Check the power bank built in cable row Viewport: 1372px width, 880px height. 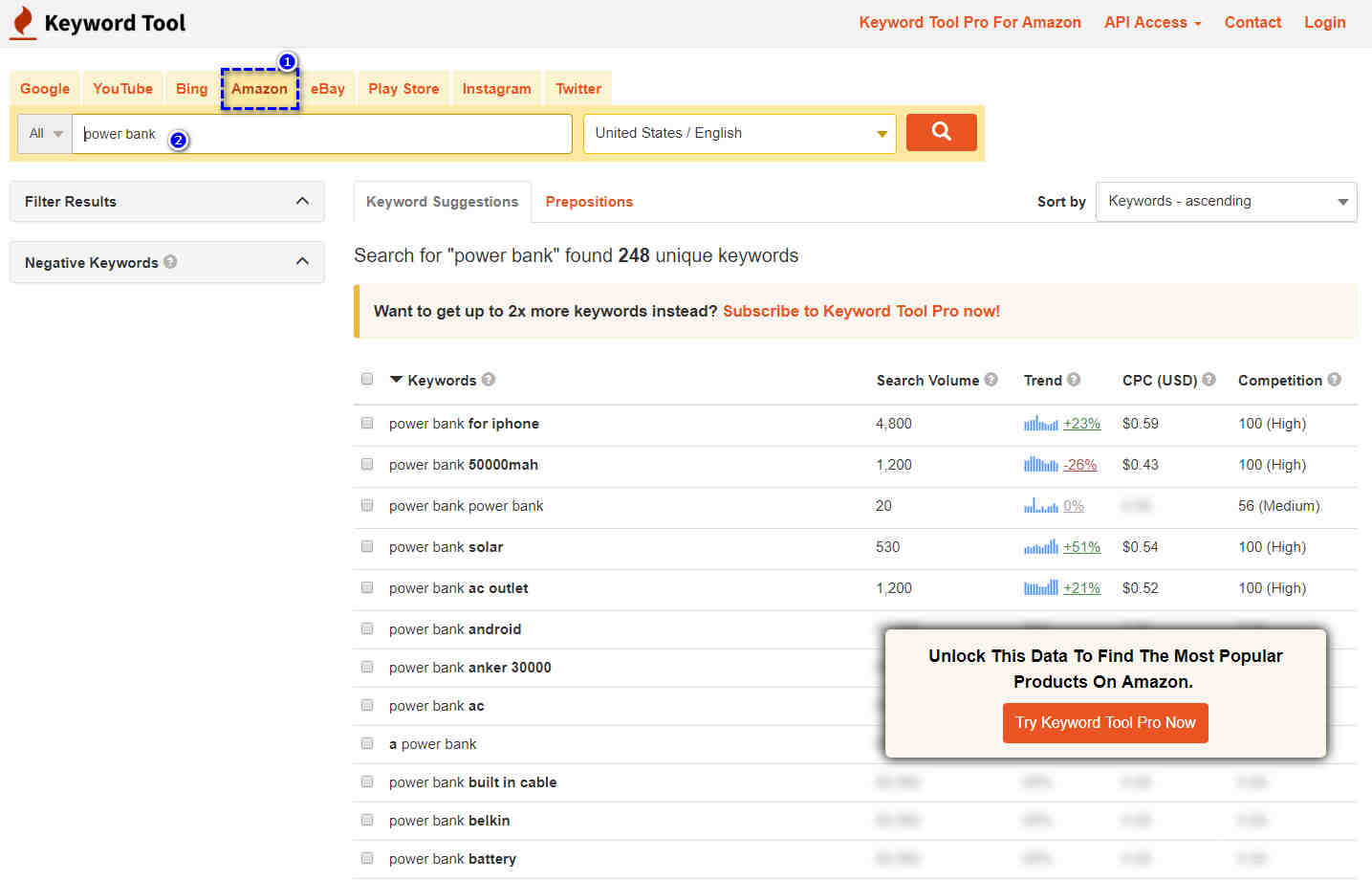point(367,781)
